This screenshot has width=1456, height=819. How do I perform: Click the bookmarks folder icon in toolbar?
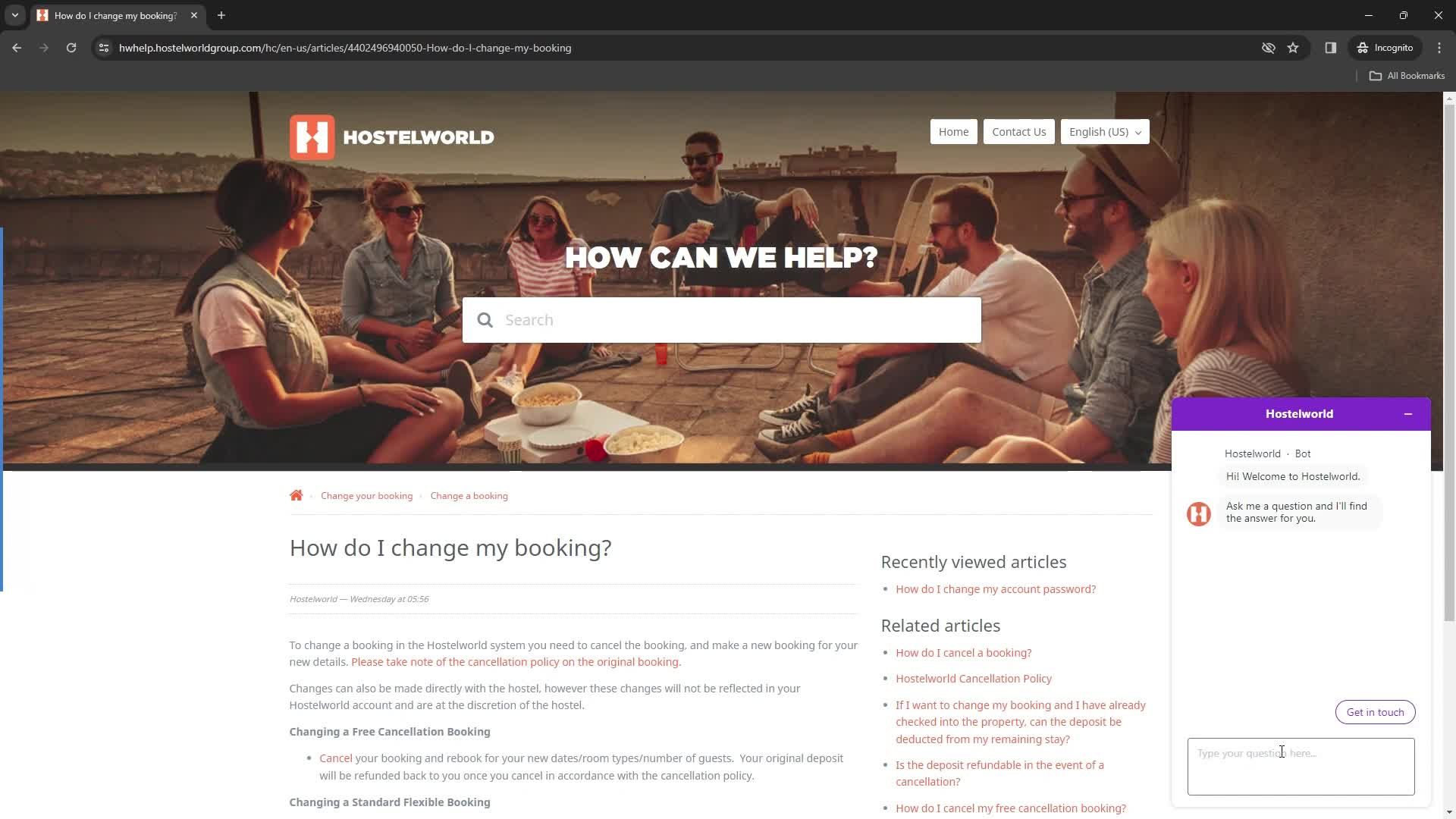pos(1375,75)
